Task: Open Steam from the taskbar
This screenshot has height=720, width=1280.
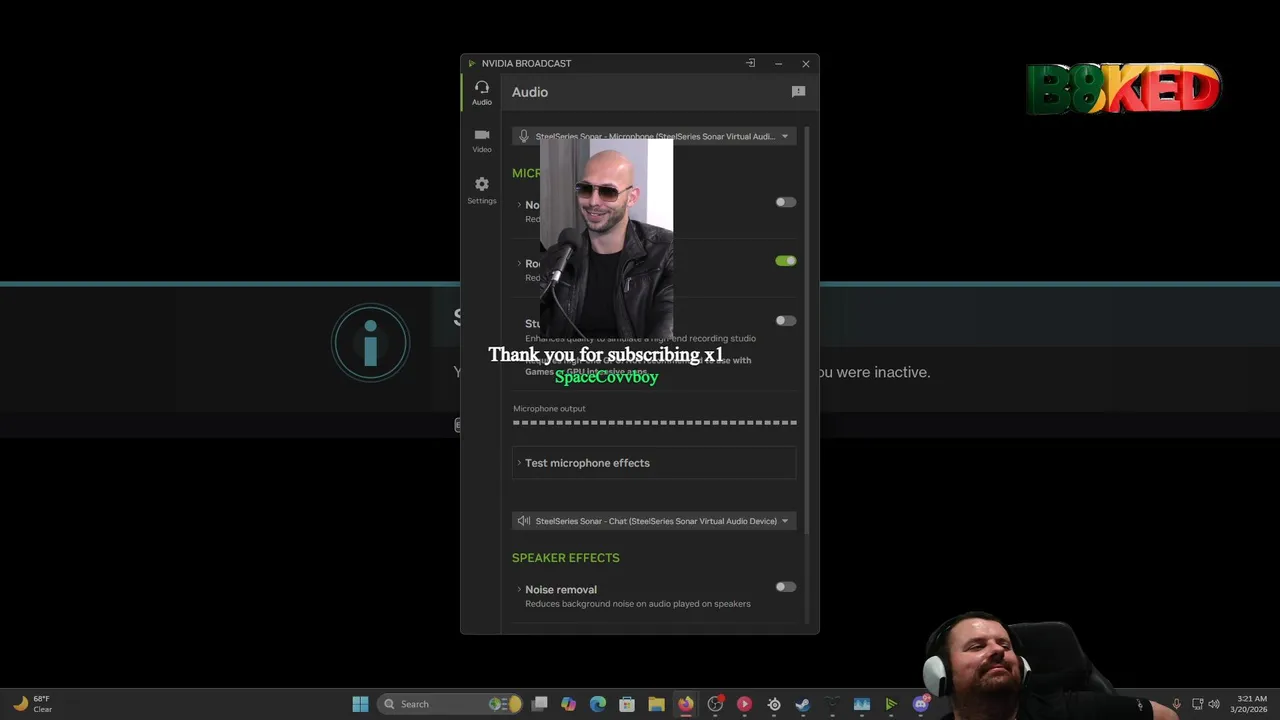Action: point(802,704)
